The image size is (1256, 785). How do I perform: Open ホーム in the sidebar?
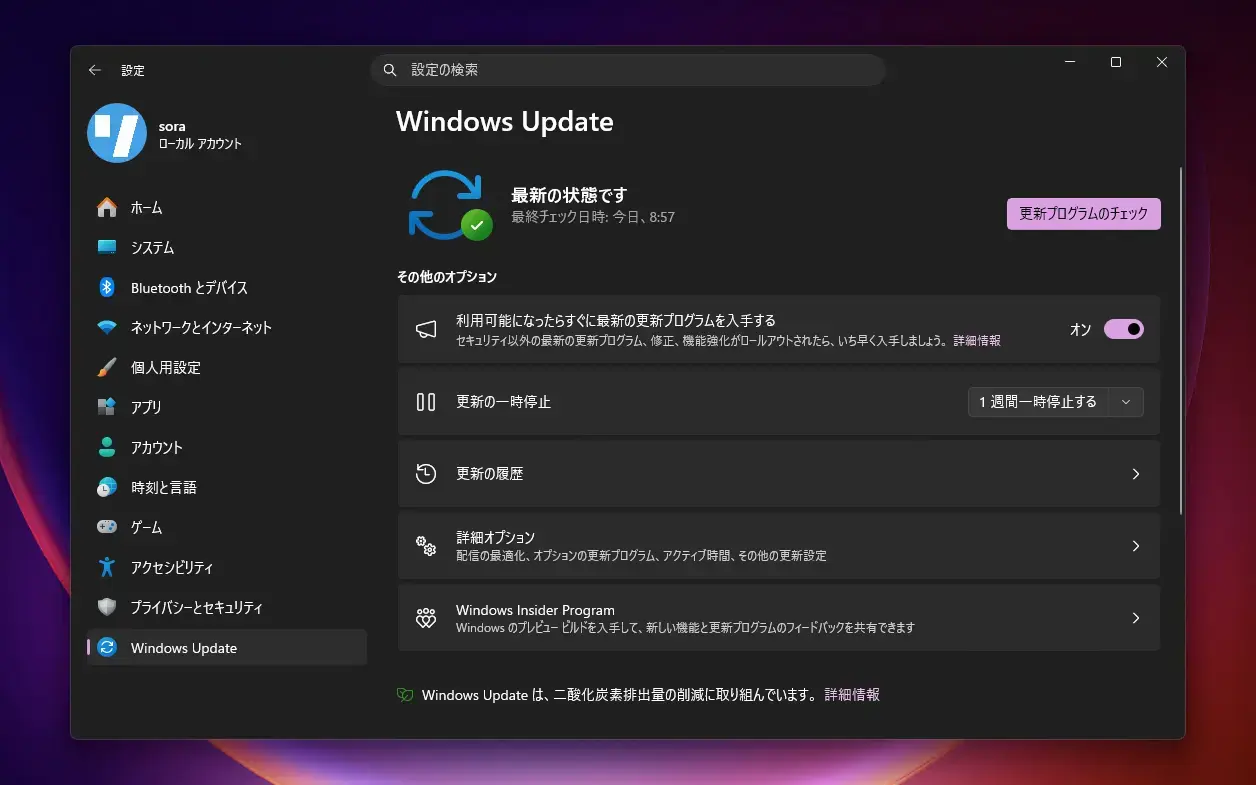(x=227, y=207)
